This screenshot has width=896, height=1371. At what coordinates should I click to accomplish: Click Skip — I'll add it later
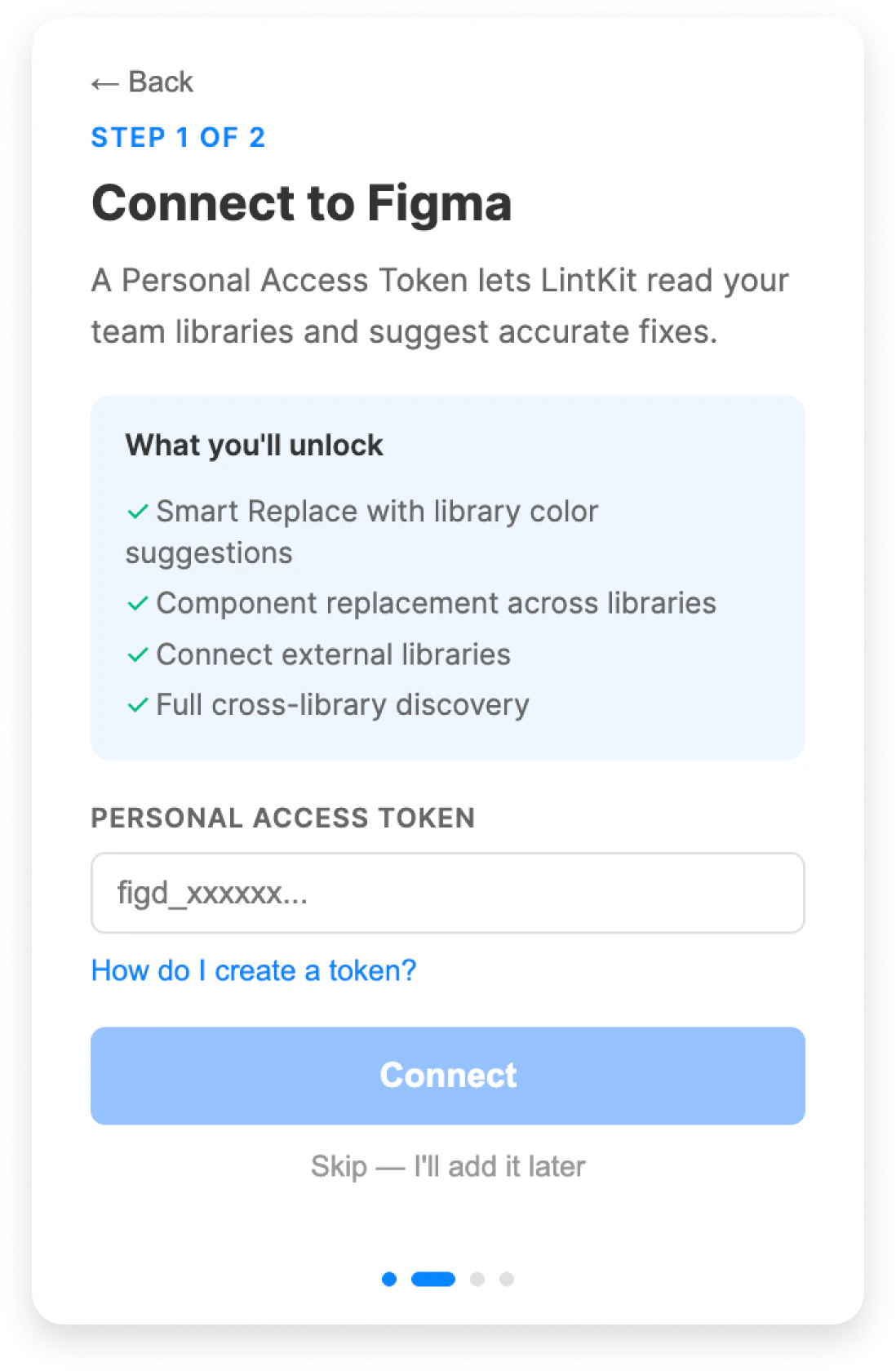pyautogui.click(x=447, y=1167)
